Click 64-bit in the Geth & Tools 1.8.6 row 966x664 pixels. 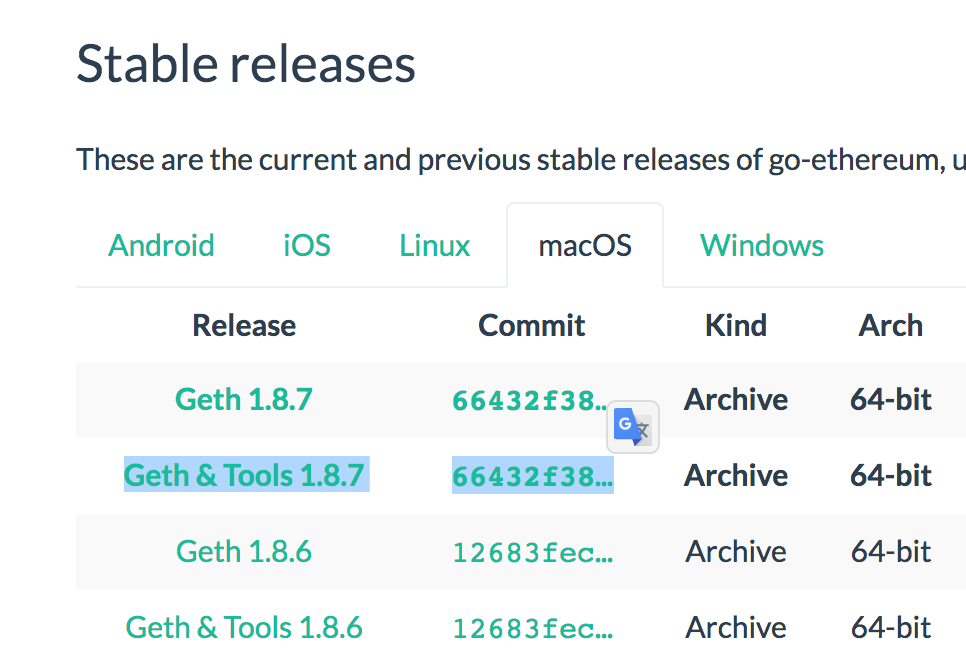point(891,627)
